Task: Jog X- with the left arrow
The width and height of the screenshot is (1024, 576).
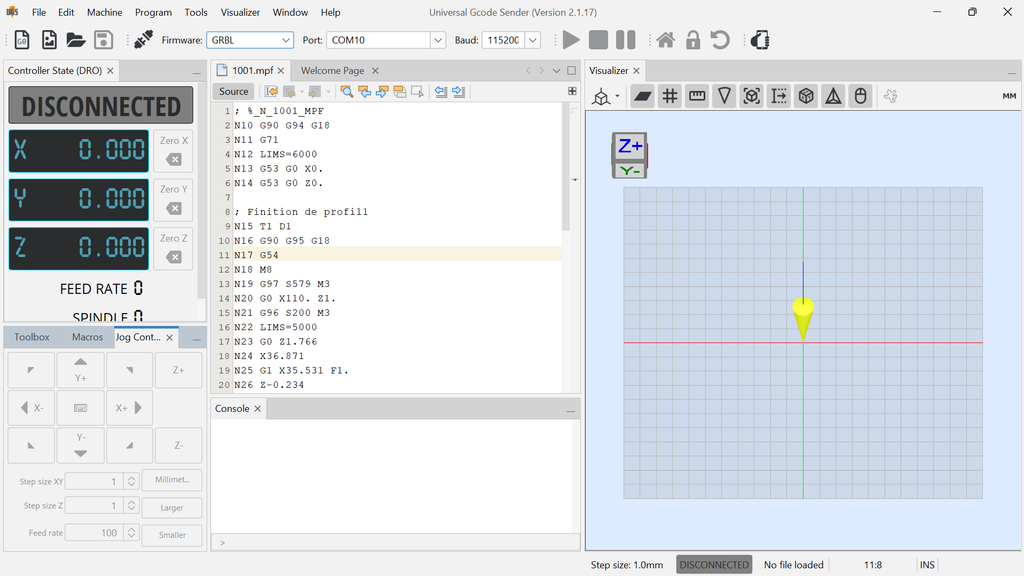Action: (x=31, y=408)
